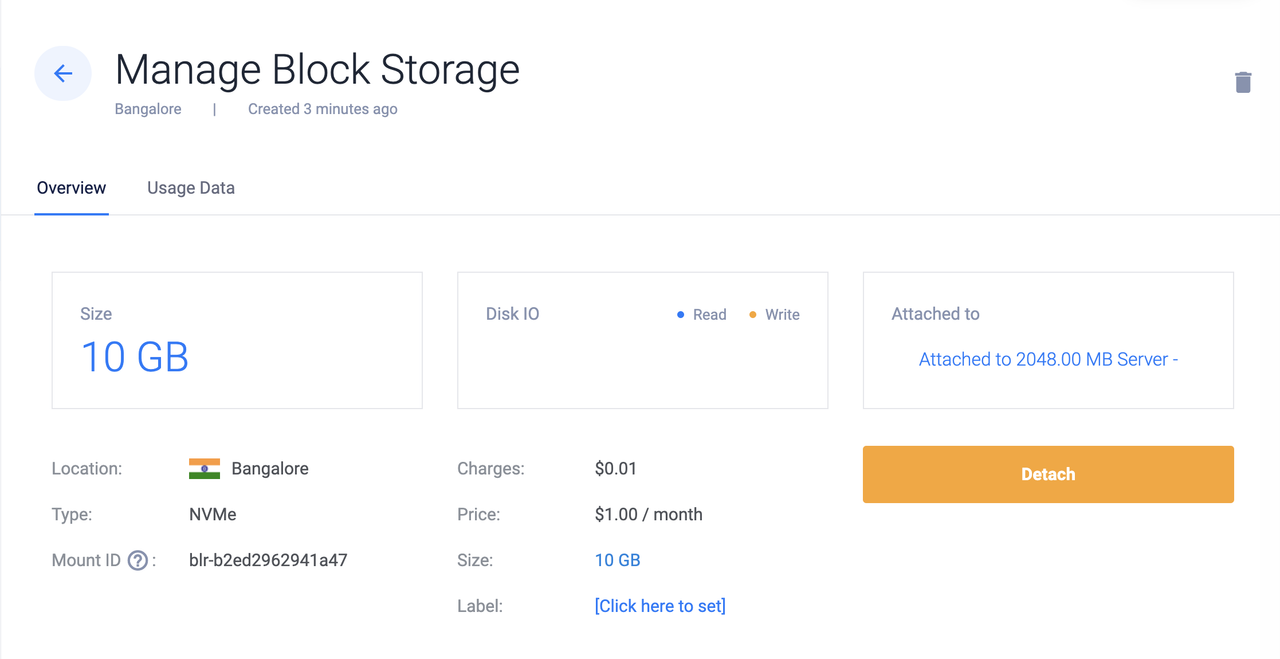Click the NVMe type value

point(212,514)
